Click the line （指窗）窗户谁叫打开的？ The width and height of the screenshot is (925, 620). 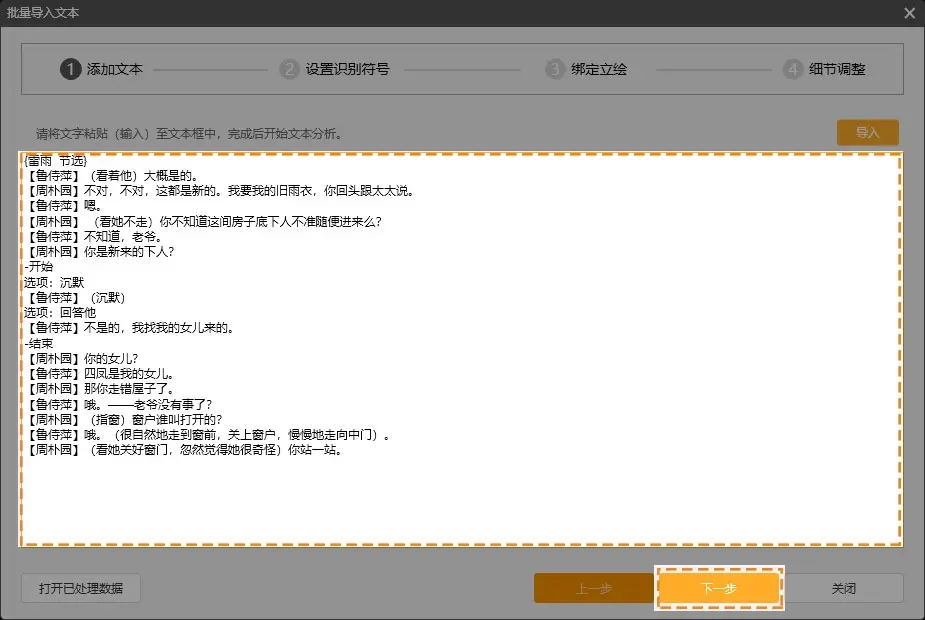(x=124, y=419)
